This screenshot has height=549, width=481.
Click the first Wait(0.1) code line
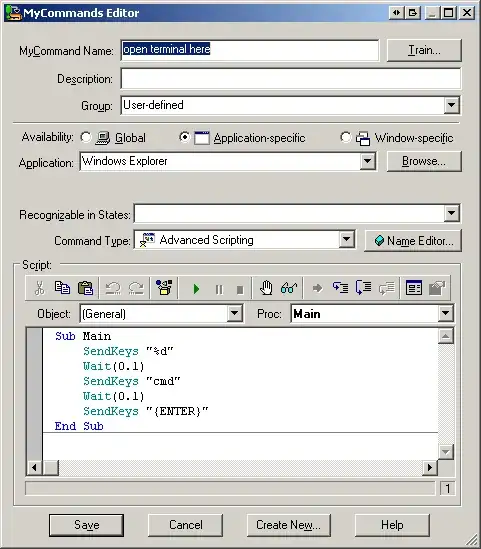pos(113,366)
